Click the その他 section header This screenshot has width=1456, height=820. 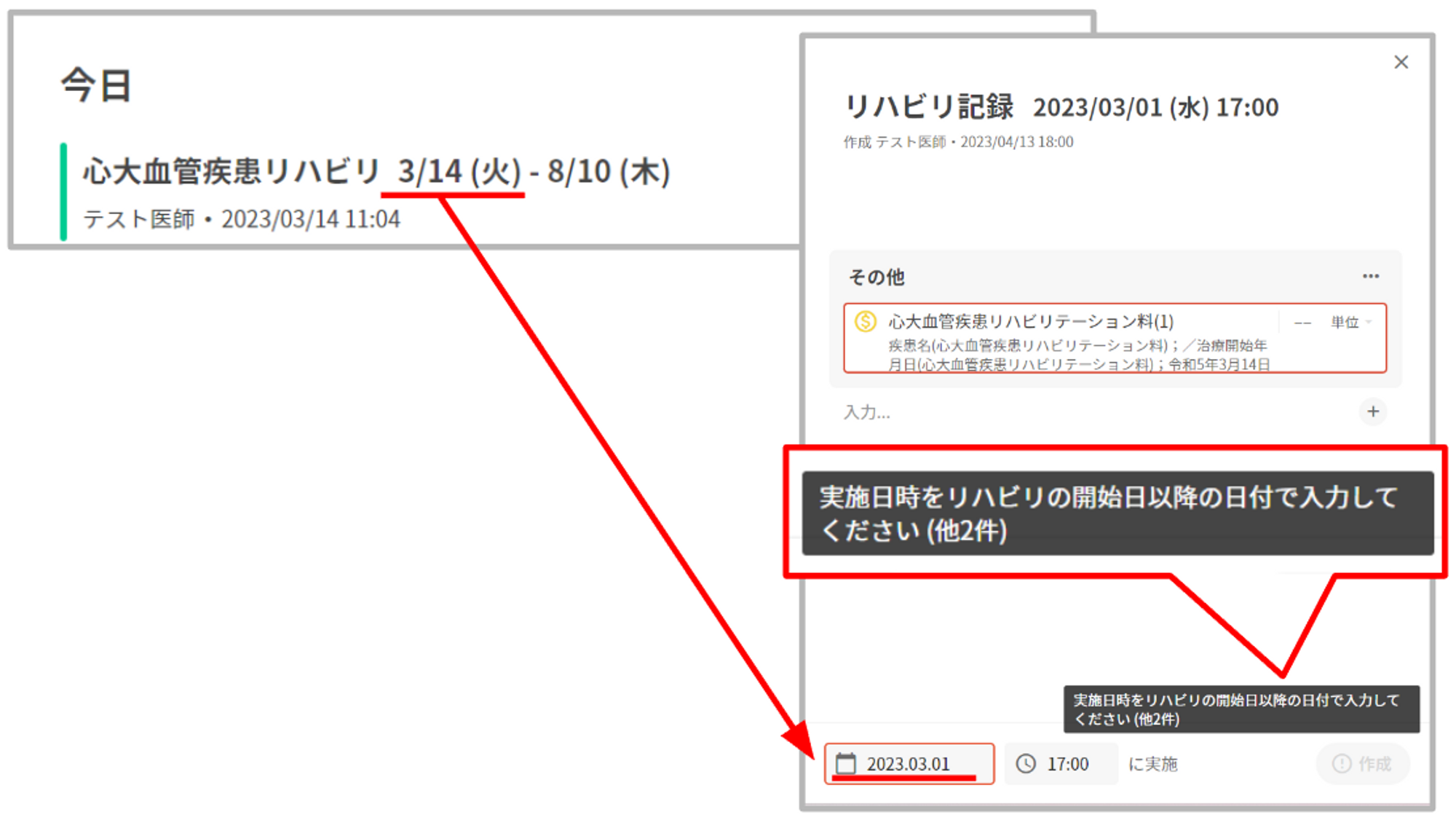click(877, 277)
